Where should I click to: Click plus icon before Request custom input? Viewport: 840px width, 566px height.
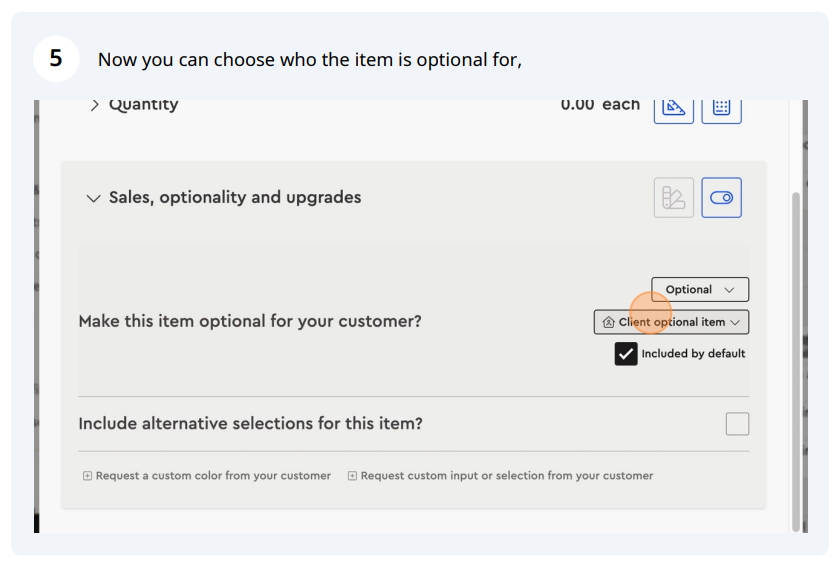[x=352, y=476]
